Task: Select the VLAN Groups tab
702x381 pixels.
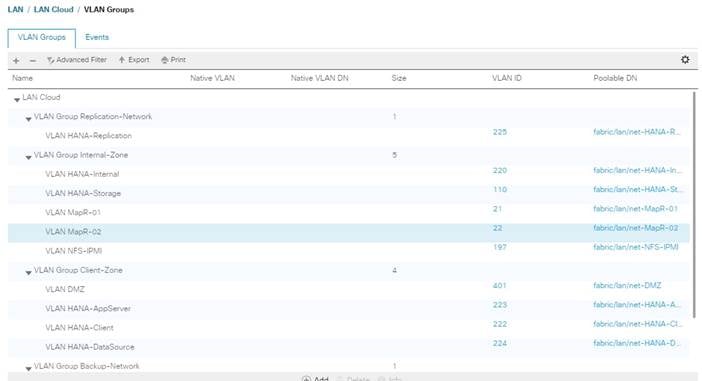Action: [42, 38]
